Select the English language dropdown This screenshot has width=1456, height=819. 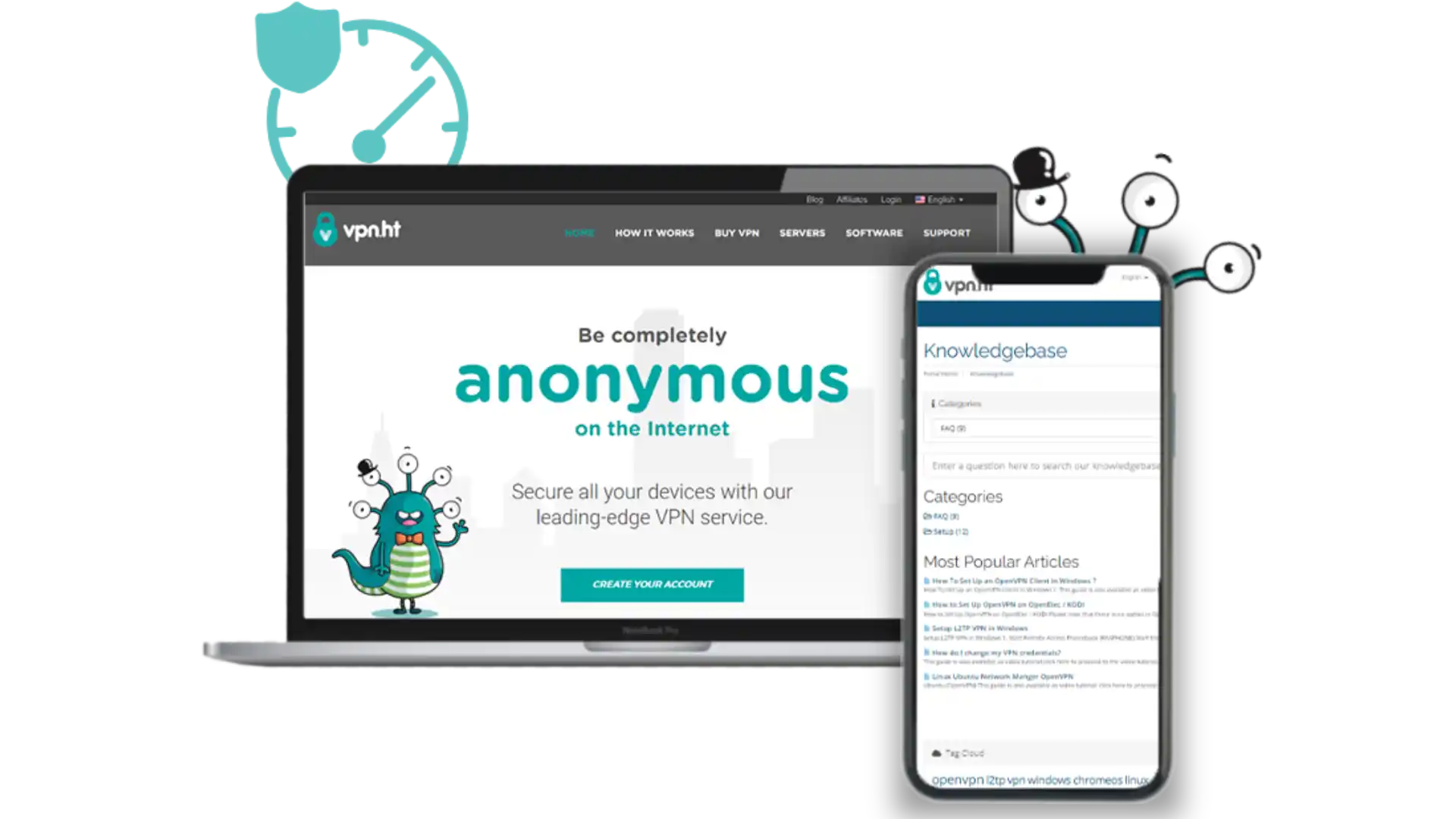coord(940,199)
